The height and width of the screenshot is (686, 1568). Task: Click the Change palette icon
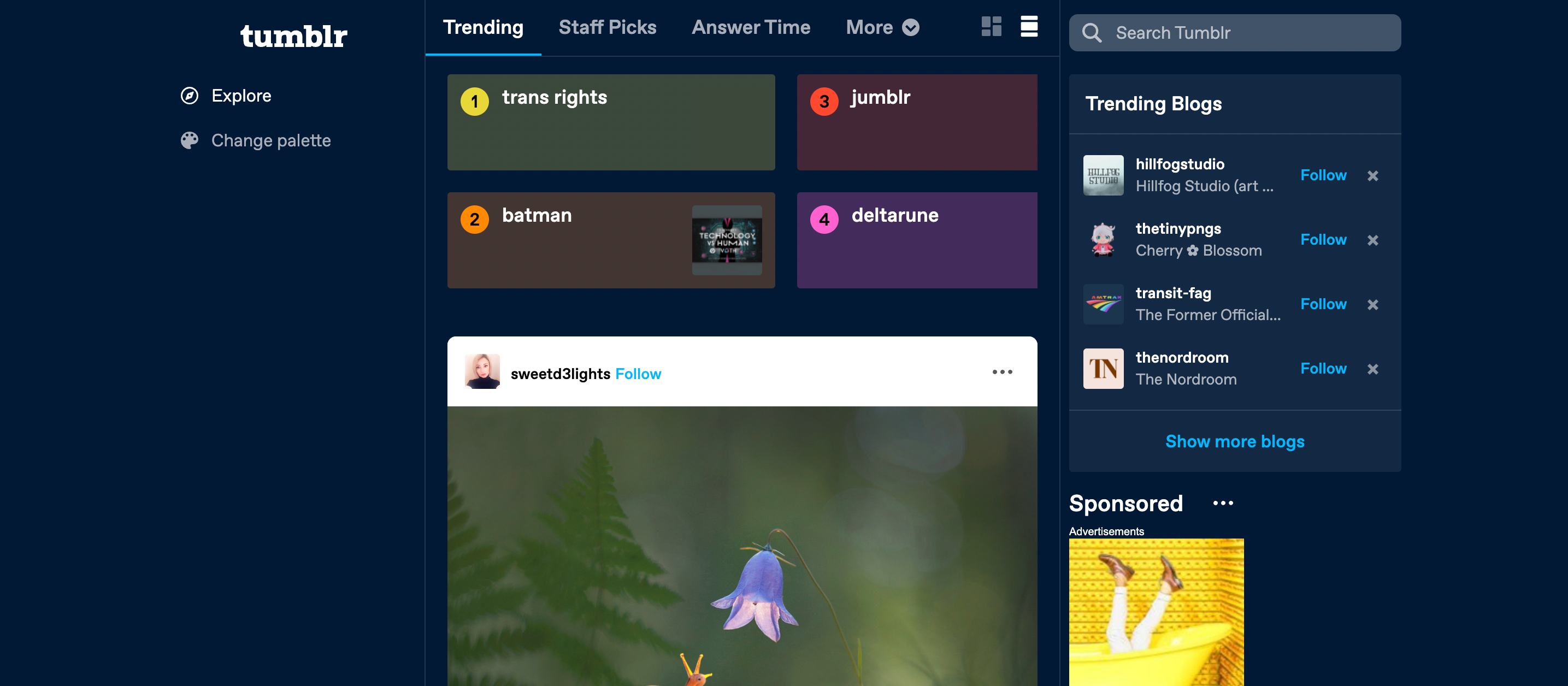pyautogui.click(x=189, y=140)
